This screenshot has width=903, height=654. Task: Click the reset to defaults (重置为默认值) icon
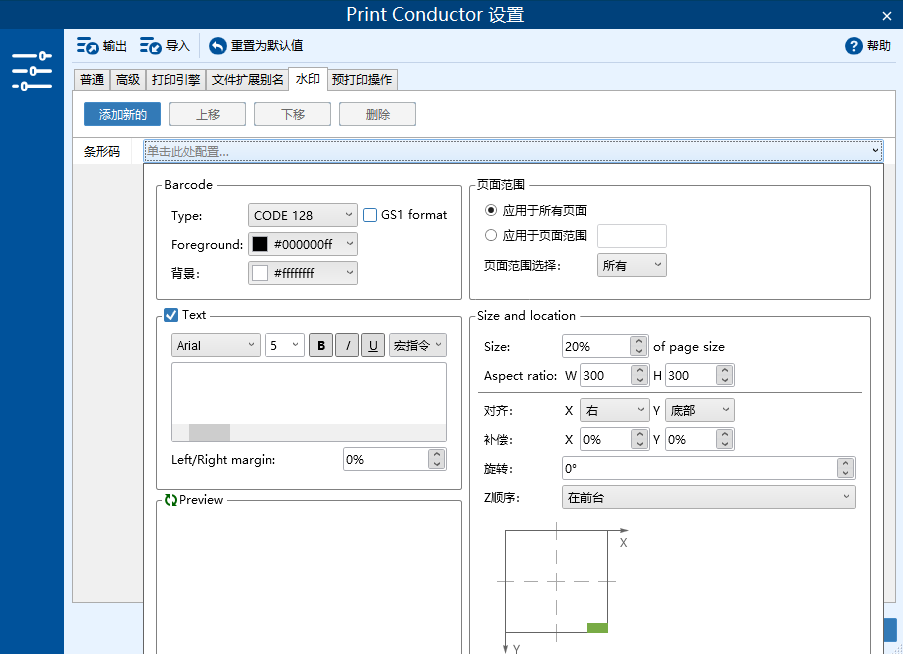[218, 46]
